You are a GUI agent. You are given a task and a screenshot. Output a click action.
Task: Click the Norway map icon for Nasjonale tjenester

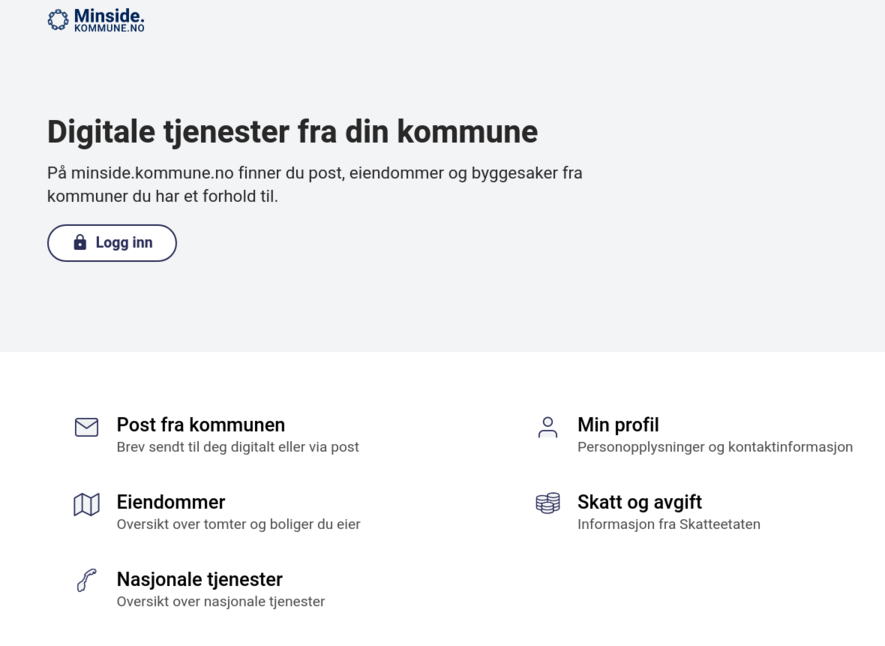pyautogui.click(x=86, y=580)
